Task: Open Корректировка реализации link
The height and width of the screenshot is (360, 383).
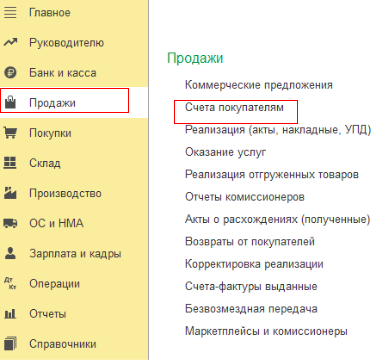Action: pyautogui.click(x=254, y=264)
